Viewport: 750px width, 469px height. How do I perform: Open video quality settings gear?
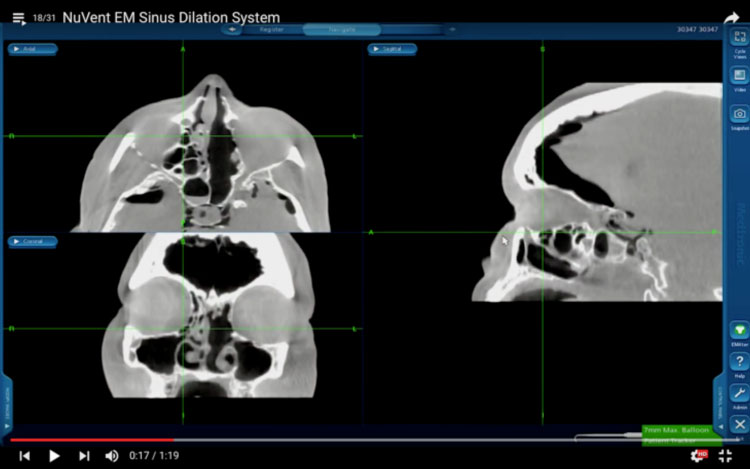tap(698, 455)
